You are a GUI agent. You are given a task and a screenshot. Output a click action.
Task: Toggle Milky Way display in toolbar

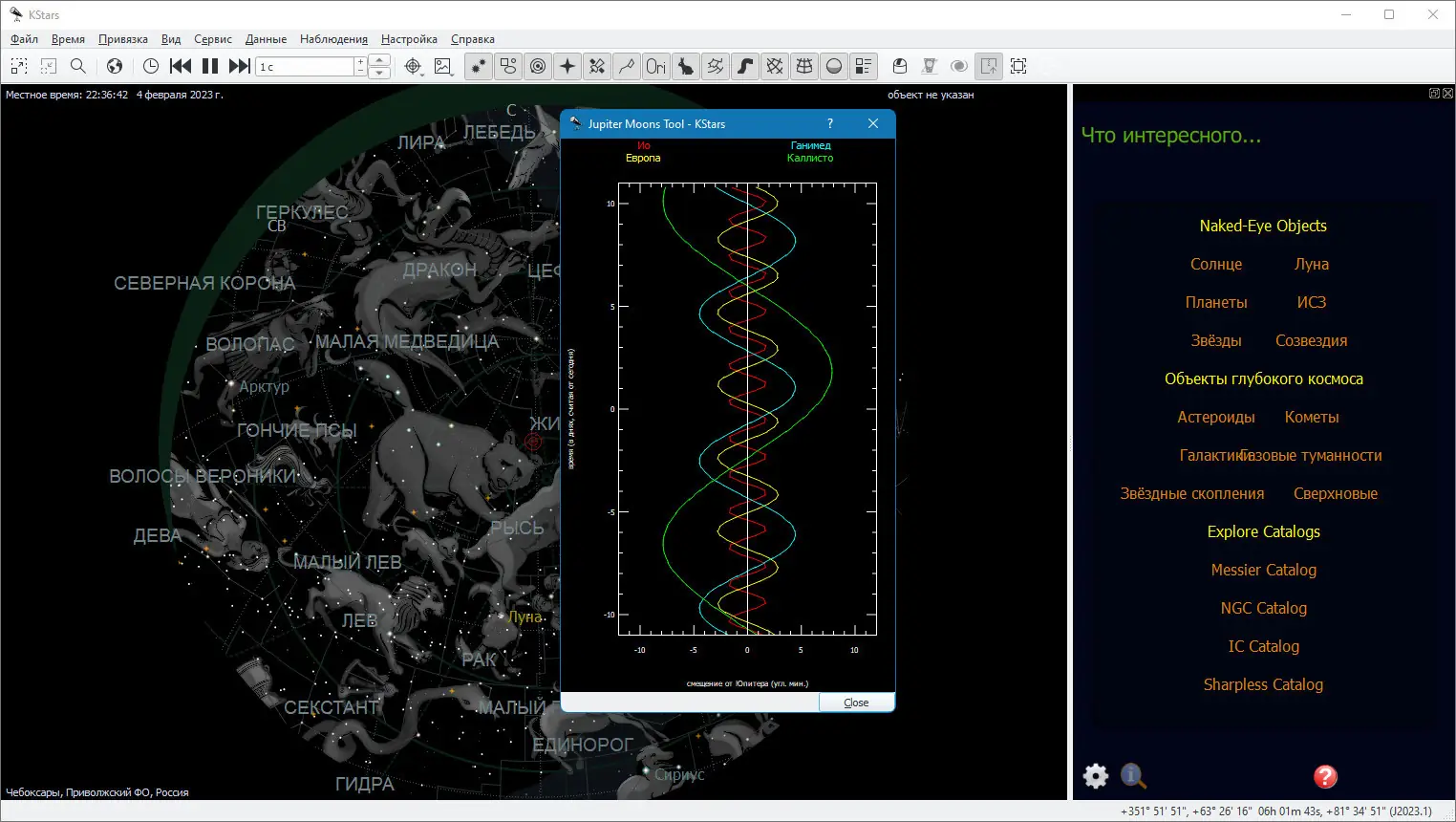coord(744,66)
